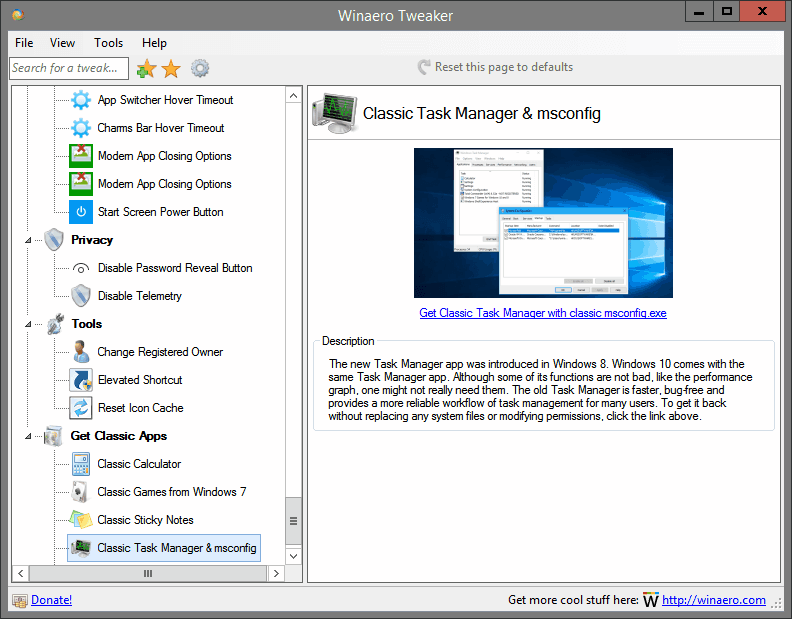This screenshot has width=792, height=619.
Task: Open the bookmarks gold star icon
Action: [171, 68]
